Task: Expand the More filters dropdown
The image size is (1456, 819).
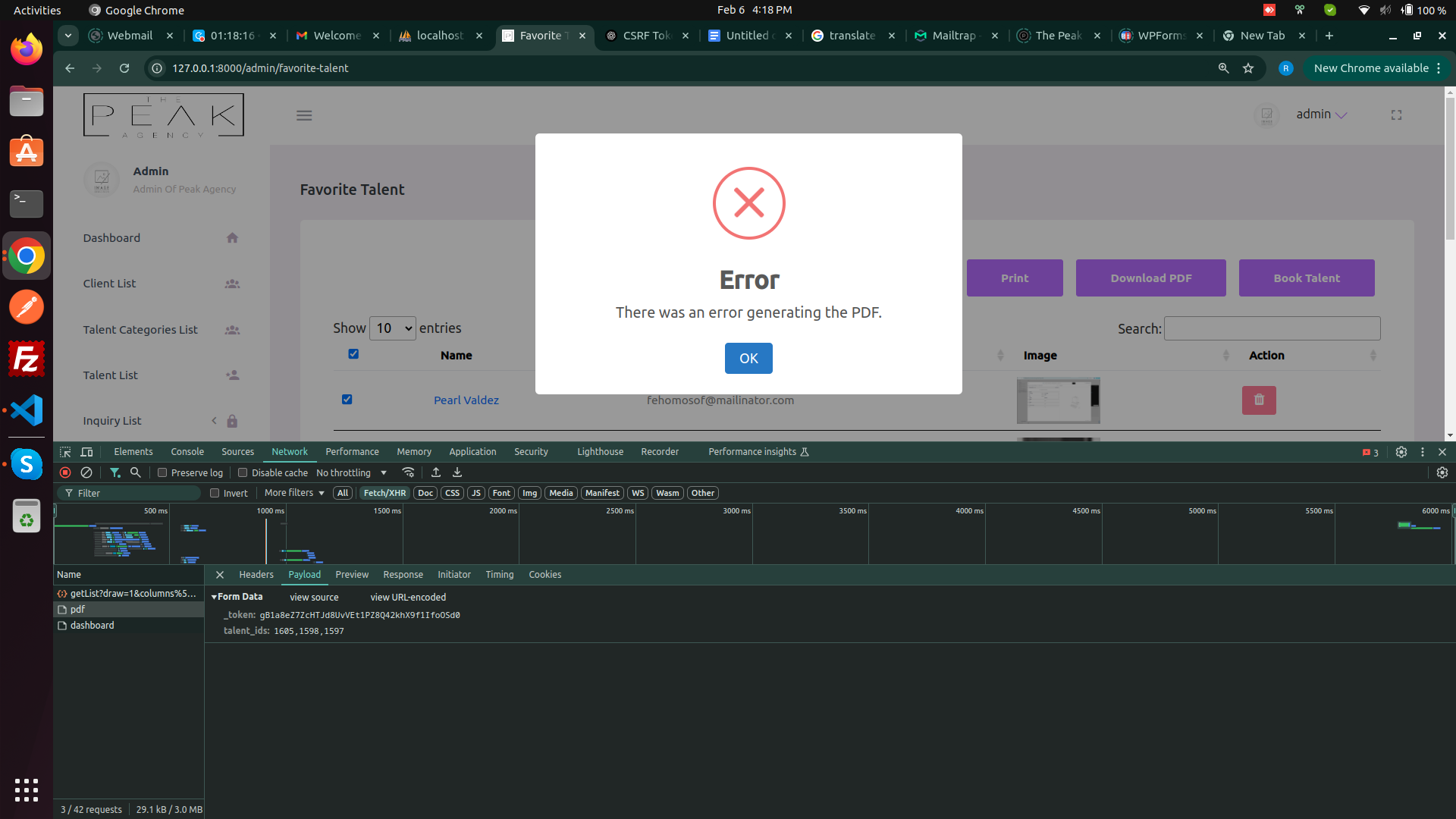Action: pos(294,493)
